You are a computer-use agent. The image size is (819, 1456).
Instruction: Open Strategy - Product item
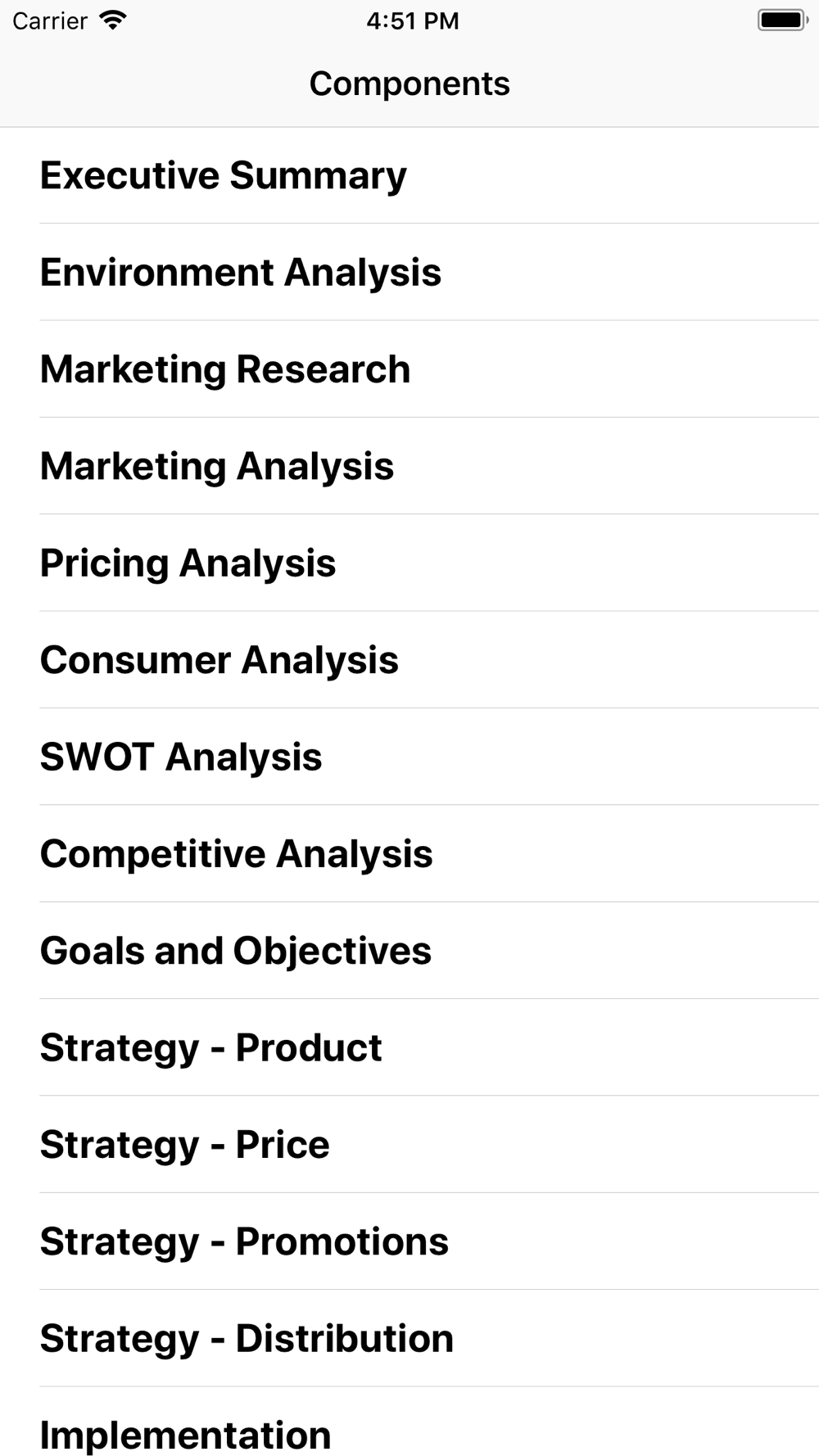409,1047
